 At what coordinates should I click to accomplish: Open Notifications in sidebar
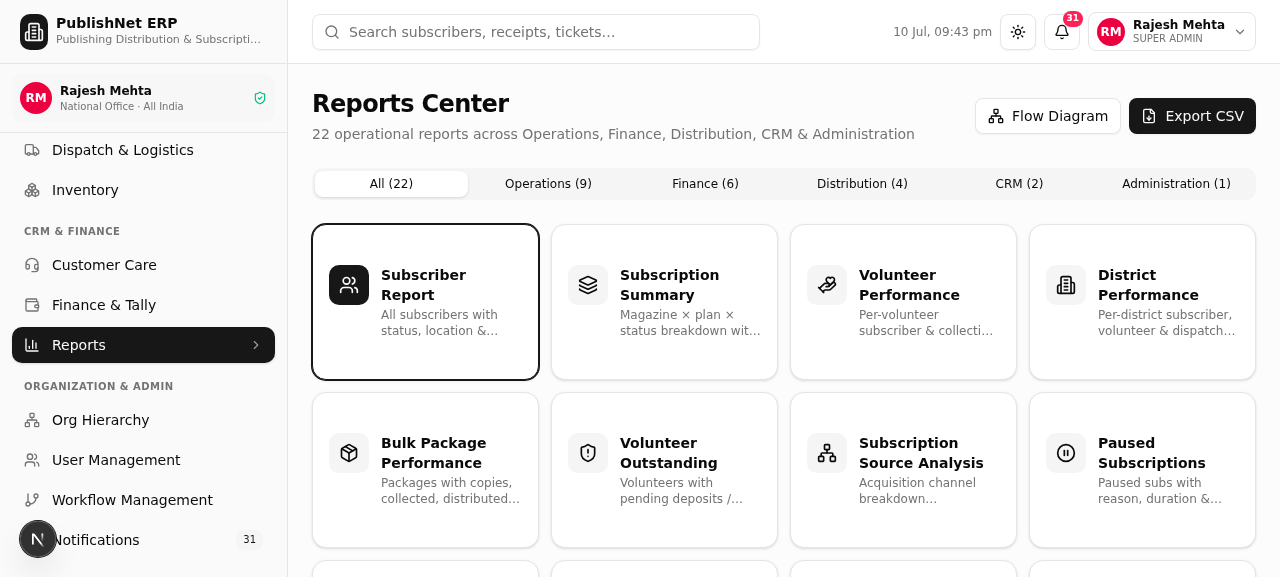click(143, 540)
